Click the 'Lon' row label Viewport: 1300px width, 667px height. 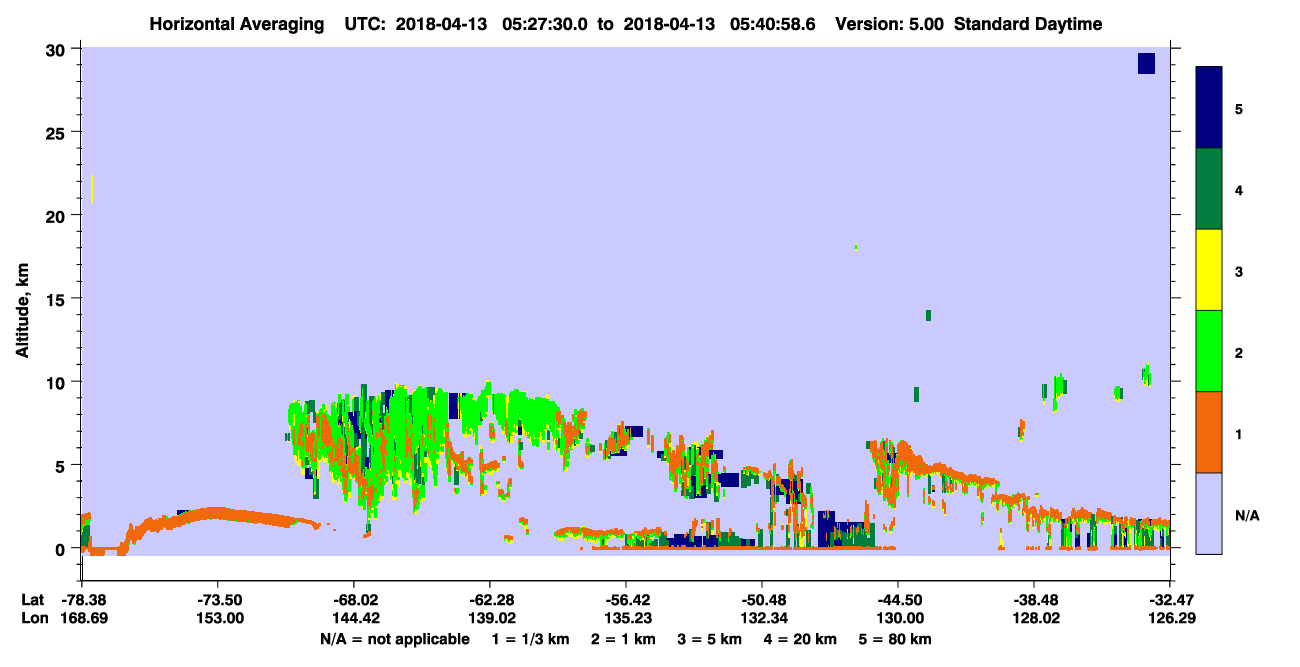pyautogui.click(x=33, y=618)
